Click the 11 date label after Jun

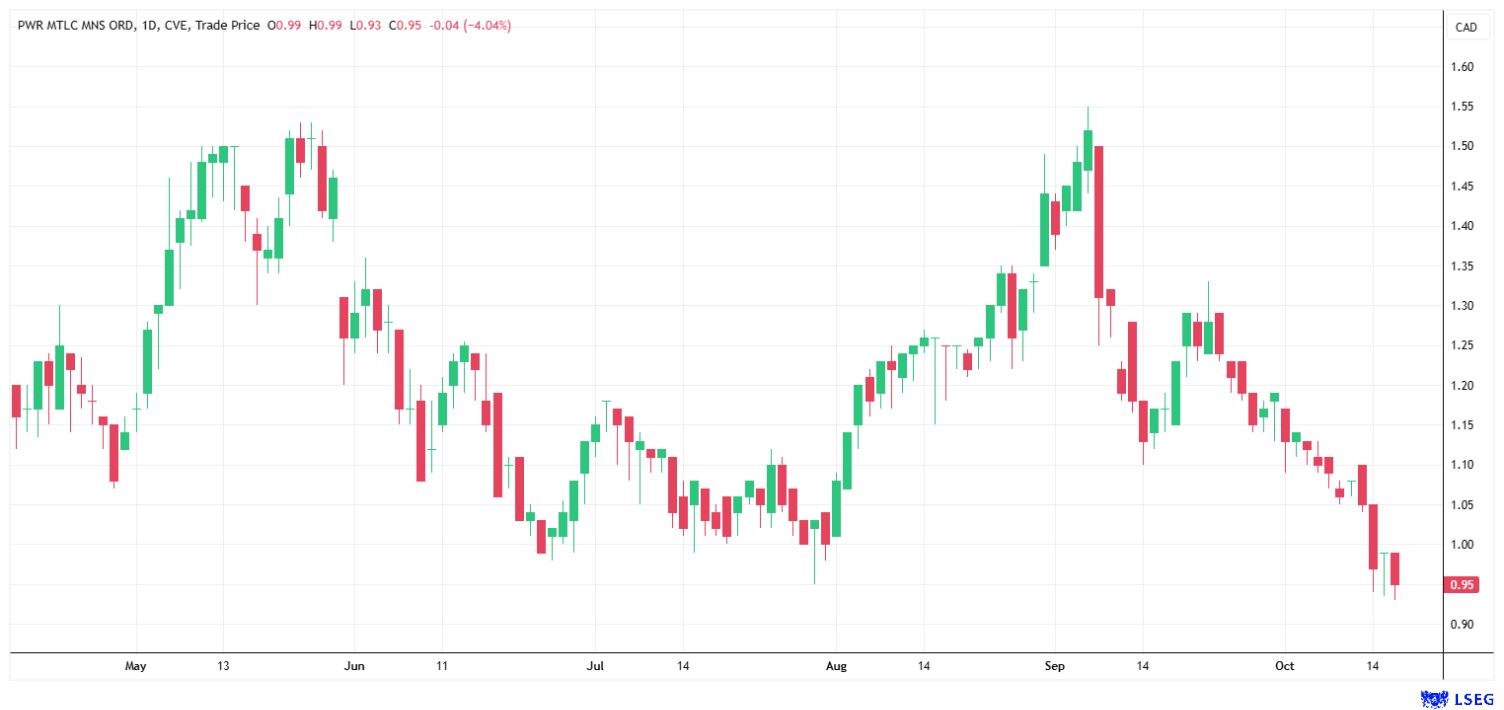pyautogui.click(x=441, y=665)
